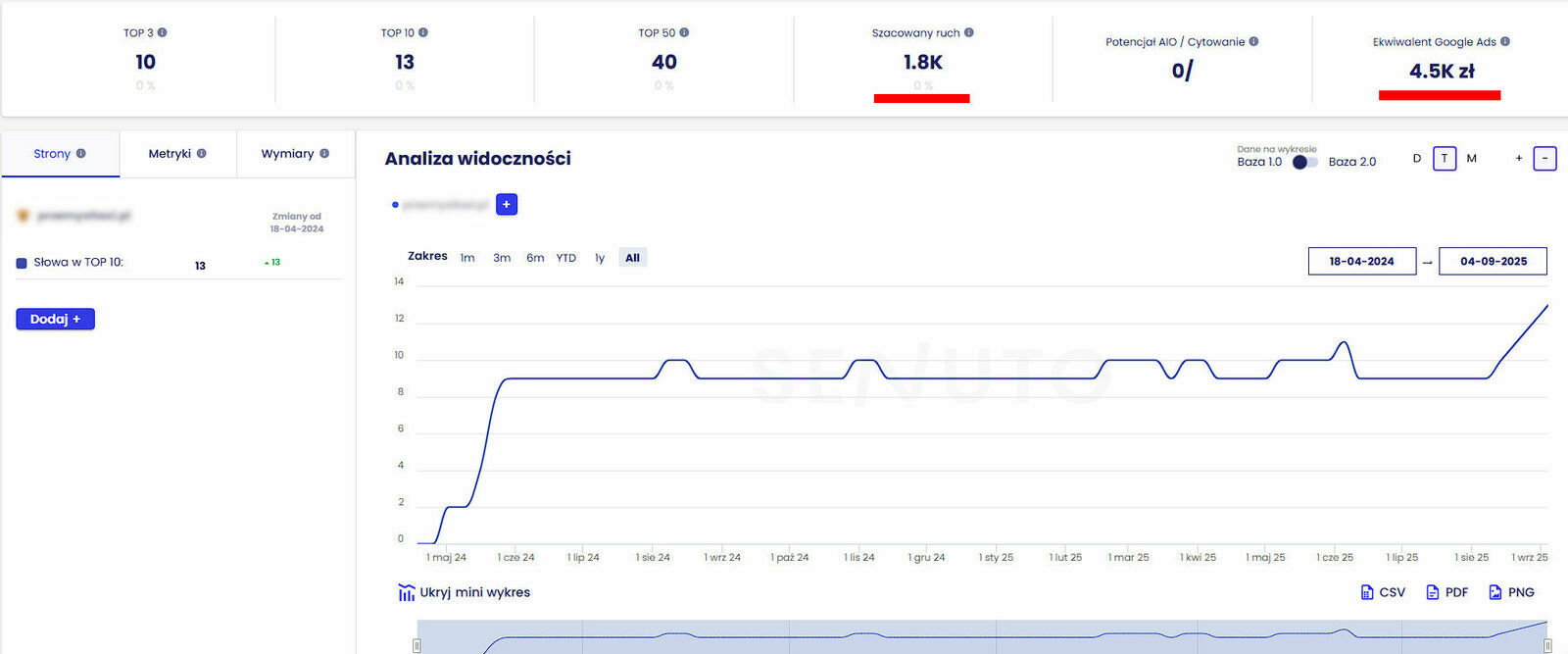Switch to the Wymiary tab
Viewport: 1568px width, 654px height.
tap(295, 154)
